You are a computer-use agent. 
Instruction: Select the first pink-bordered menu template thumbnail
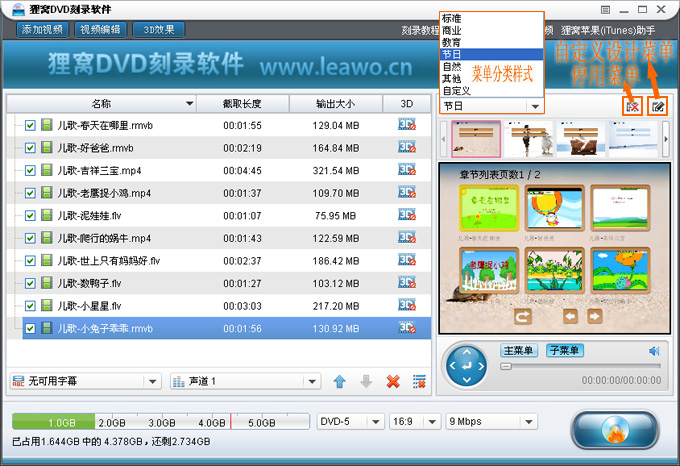[x=476, y=139]
